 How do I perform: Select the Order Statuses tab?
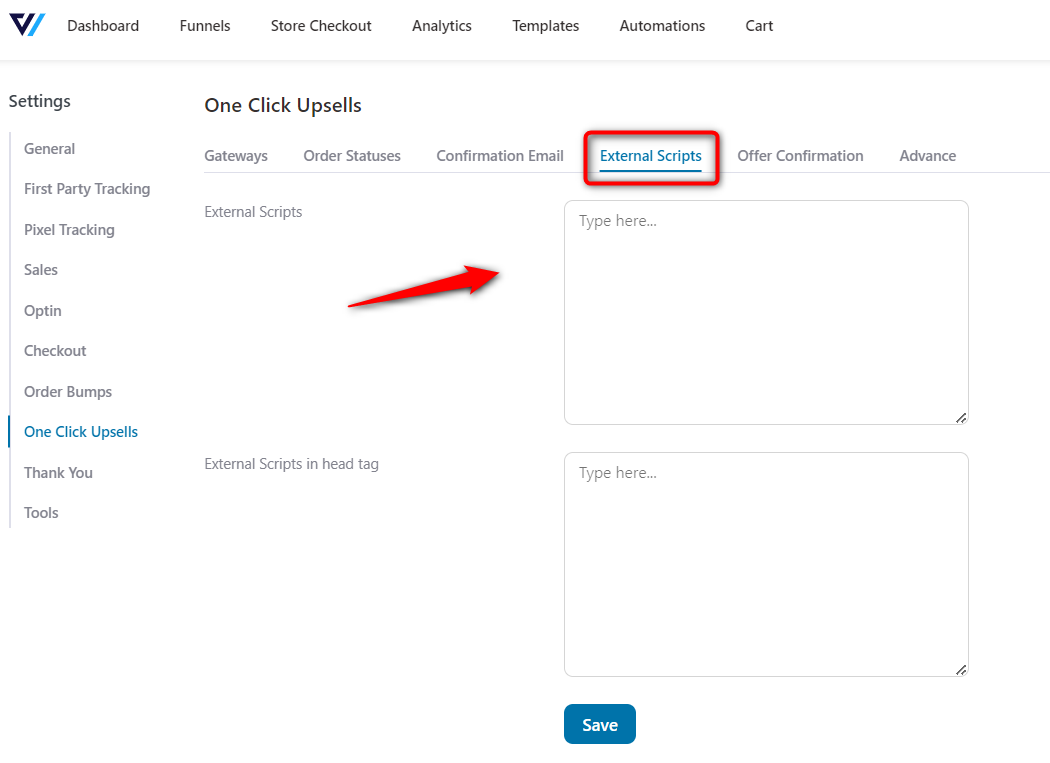352,156
